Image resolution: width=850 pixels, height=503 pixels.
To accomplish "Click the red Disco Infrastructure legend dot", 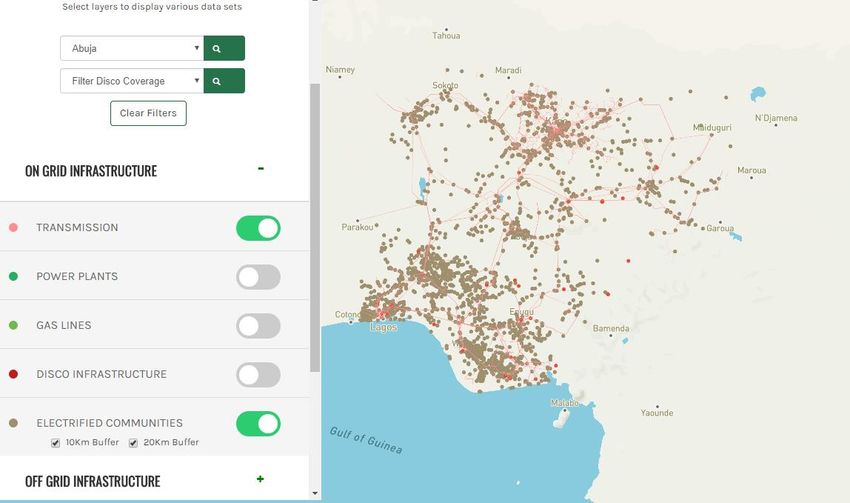I will (x=11, y=374).
